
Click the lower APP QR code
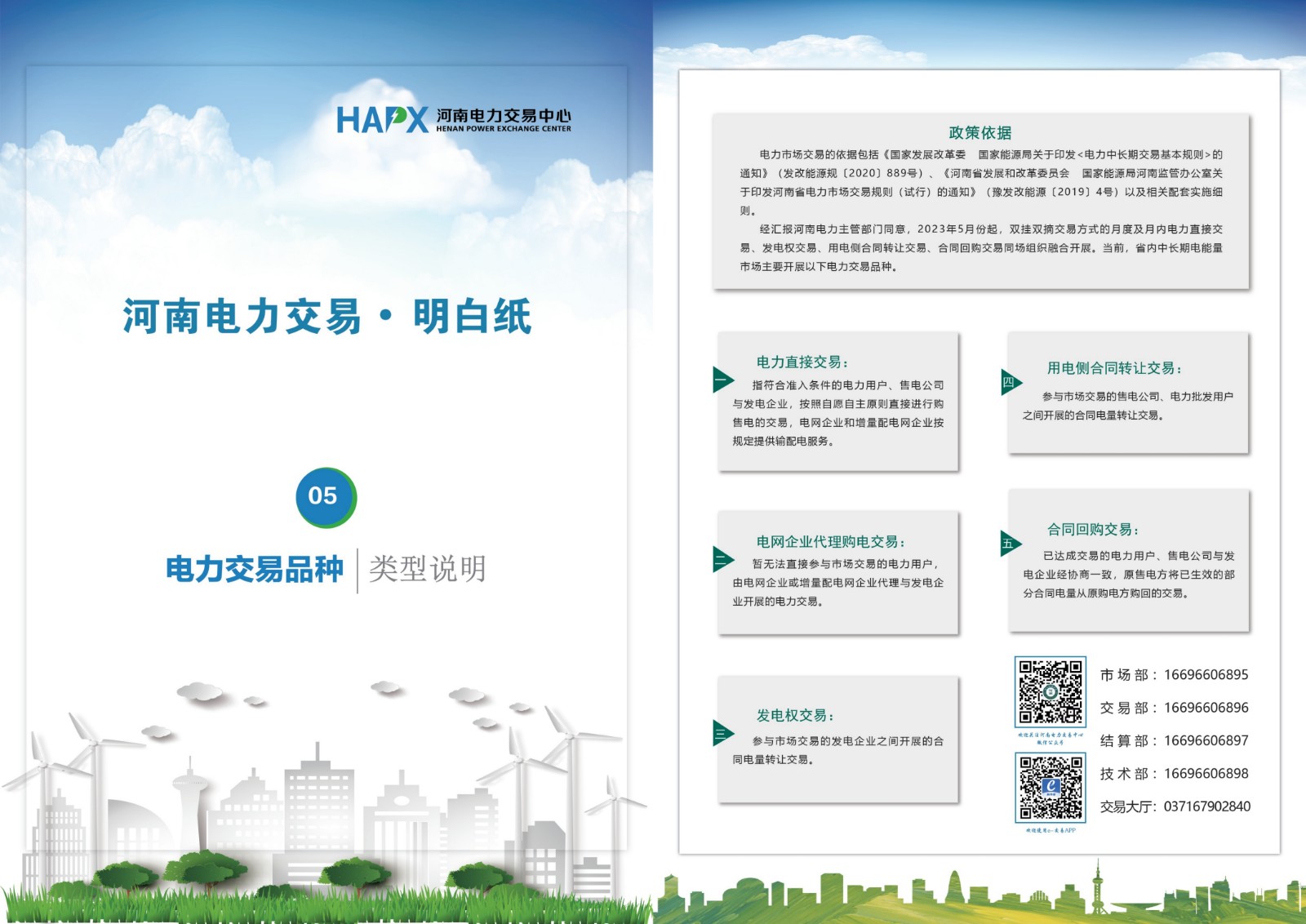click(1050, 788)
